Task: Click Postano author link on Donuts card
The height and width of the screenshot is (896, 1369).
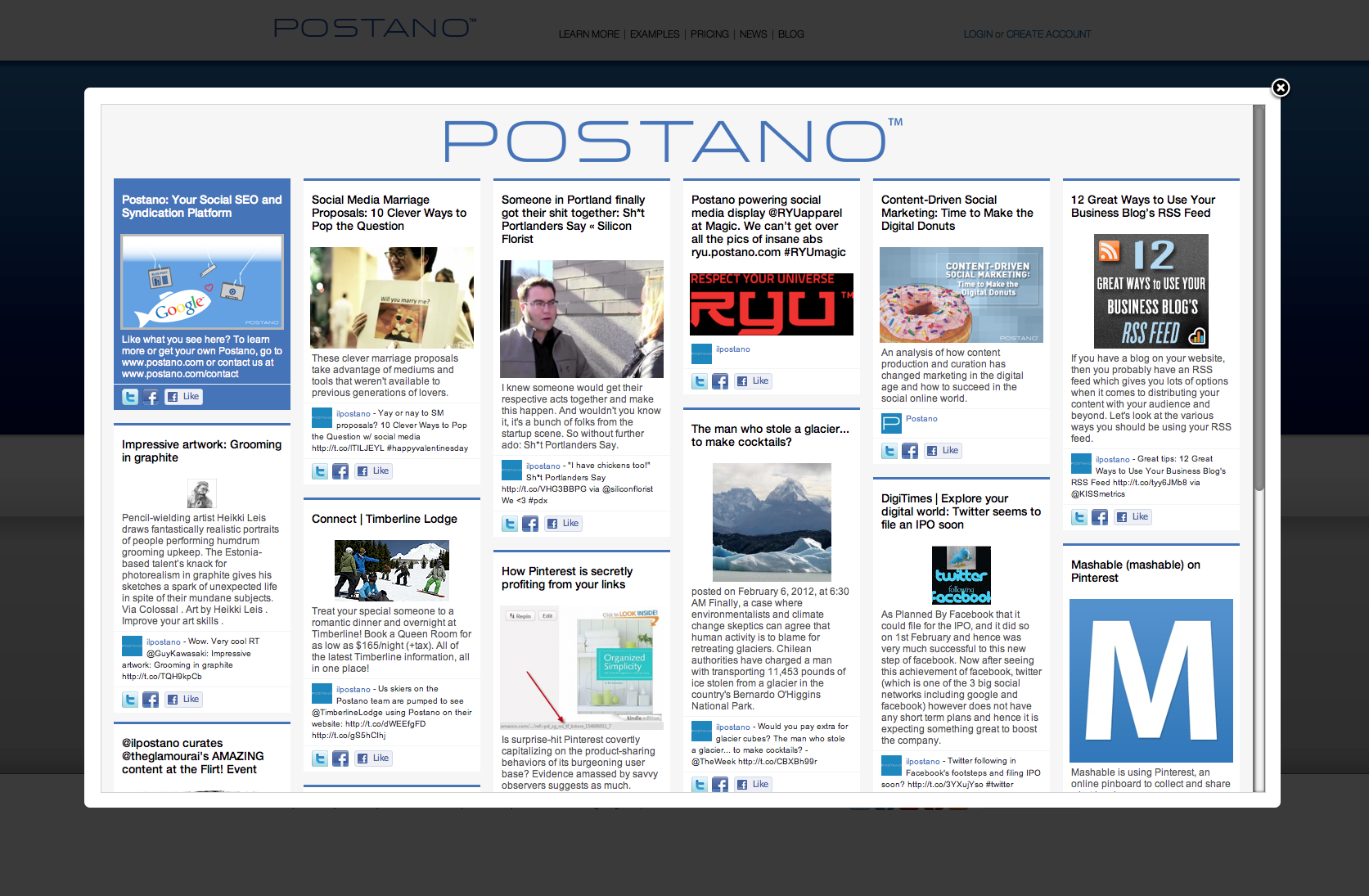Action: 921,419
